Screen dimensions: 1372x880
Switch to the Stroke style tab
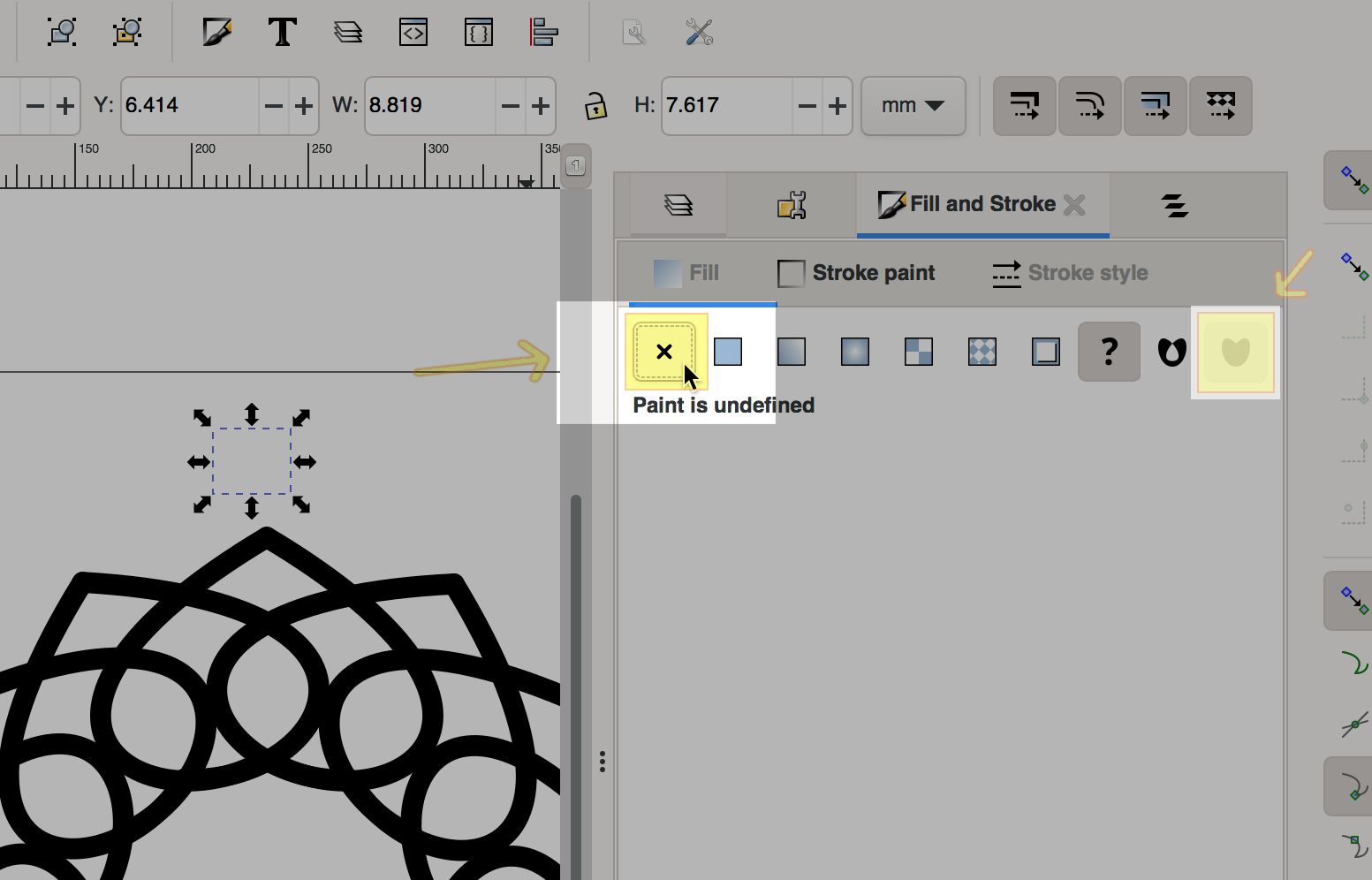coord(1070,273)
